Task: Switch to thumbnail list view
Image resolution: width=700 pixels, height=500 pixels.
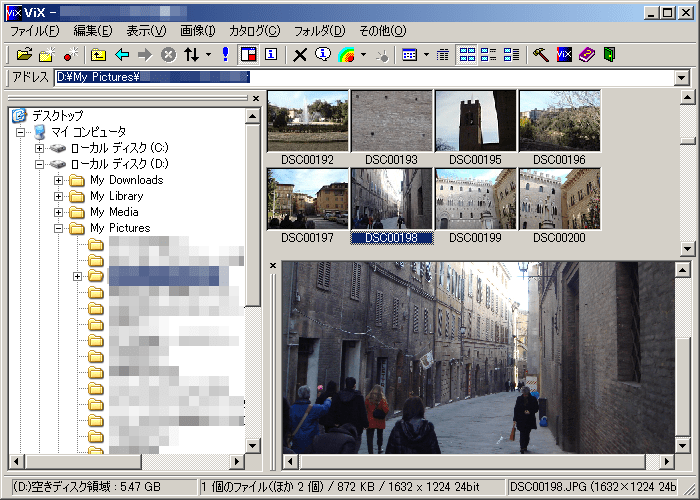Action: tap(488, 55)
